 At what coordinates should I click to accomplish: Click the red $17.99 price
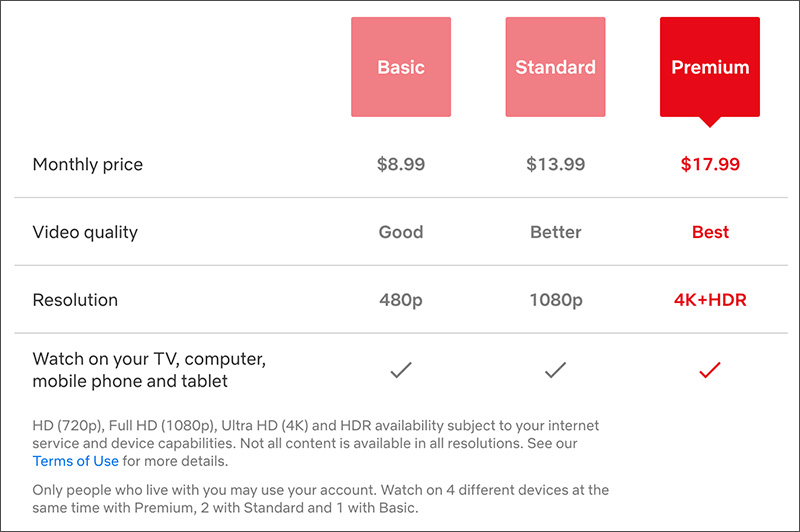710,164
